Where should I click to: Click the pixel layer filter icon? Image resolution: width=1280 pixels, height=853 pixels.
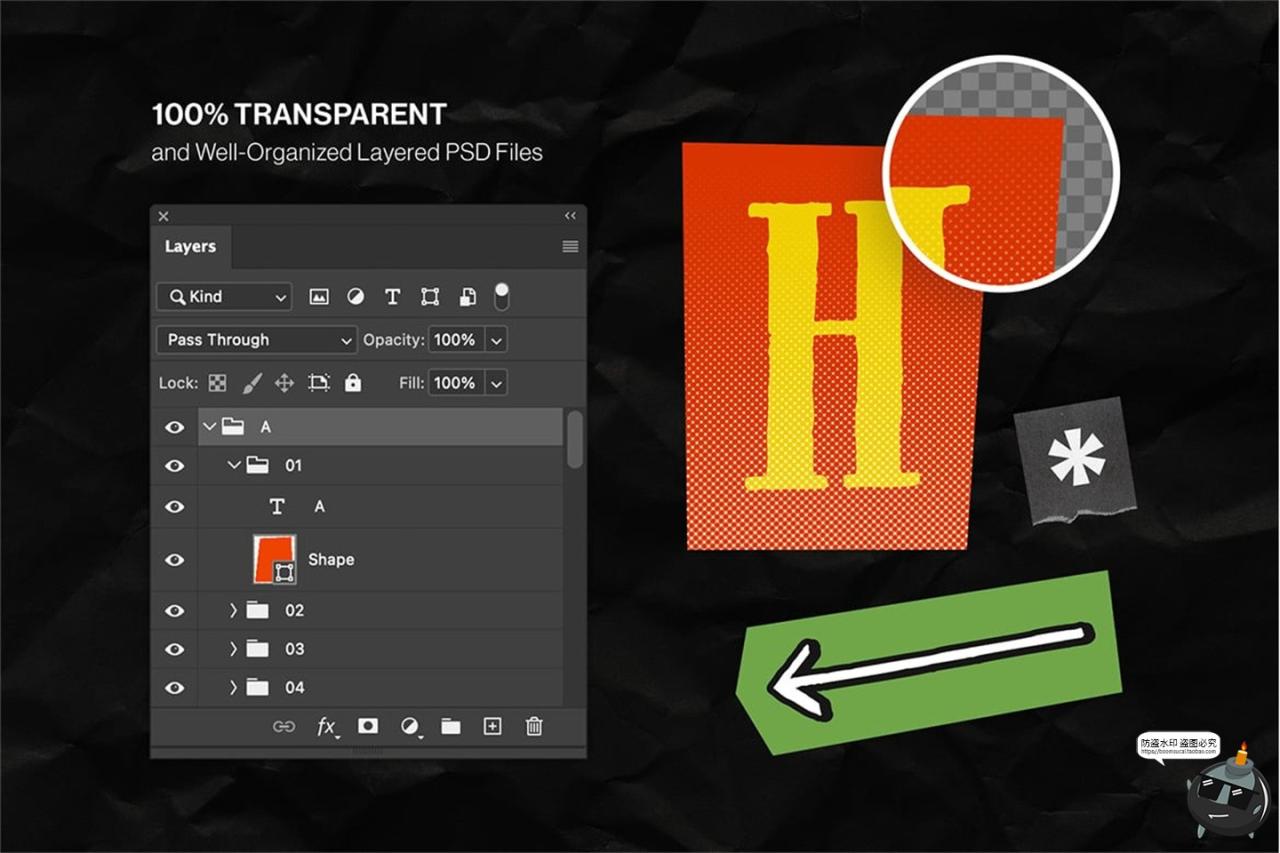[319, 297]
